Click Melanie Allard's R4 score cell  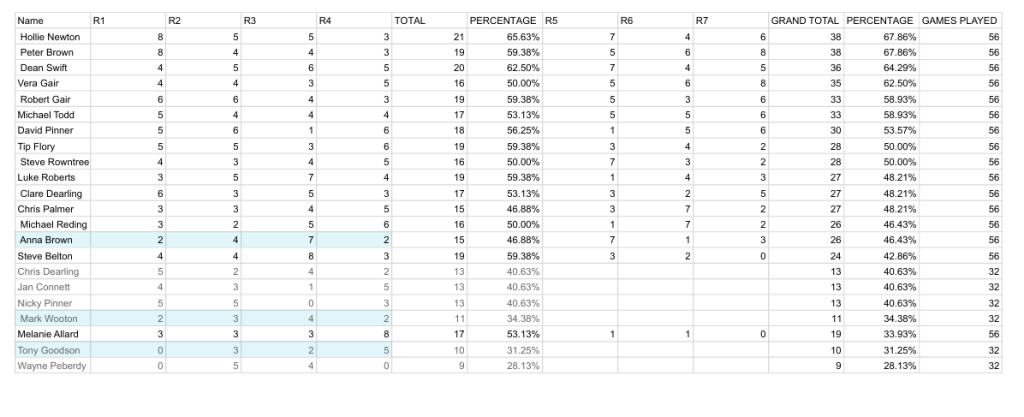coord(352,333)
